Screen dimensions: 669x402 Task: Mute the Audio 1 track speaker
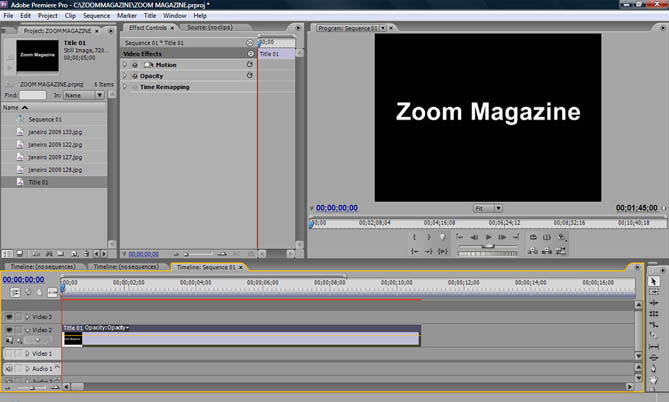(x=9, y=369)
